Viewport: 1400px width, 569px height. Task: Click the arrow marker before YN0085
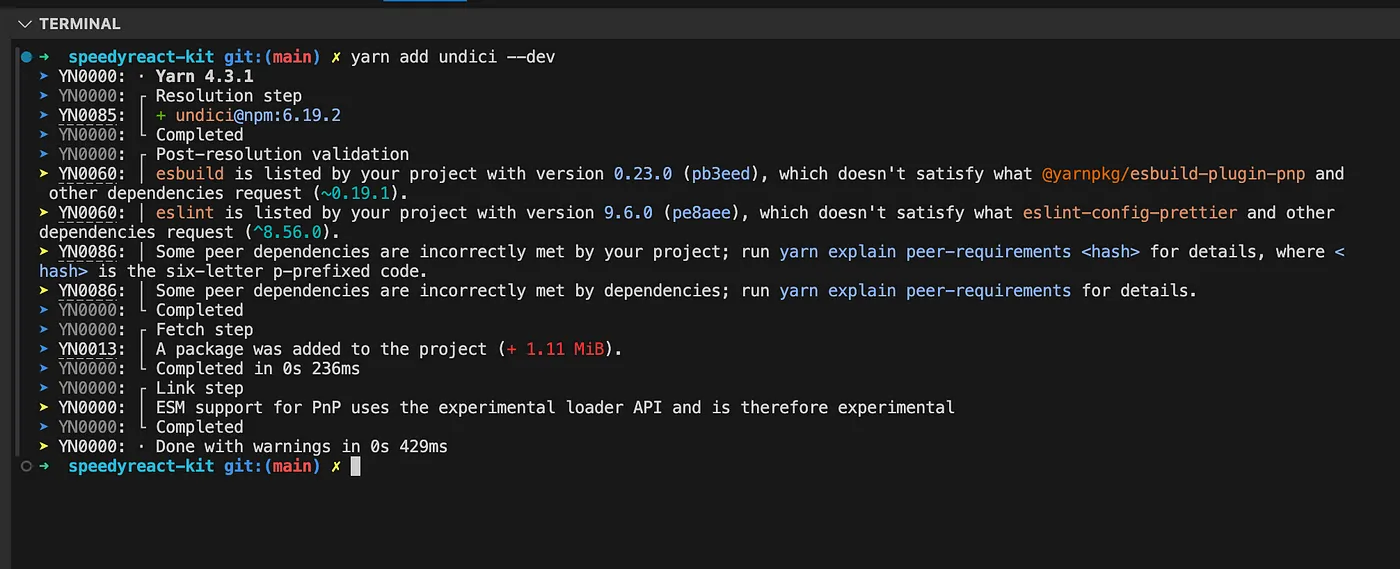click(45, 115)
